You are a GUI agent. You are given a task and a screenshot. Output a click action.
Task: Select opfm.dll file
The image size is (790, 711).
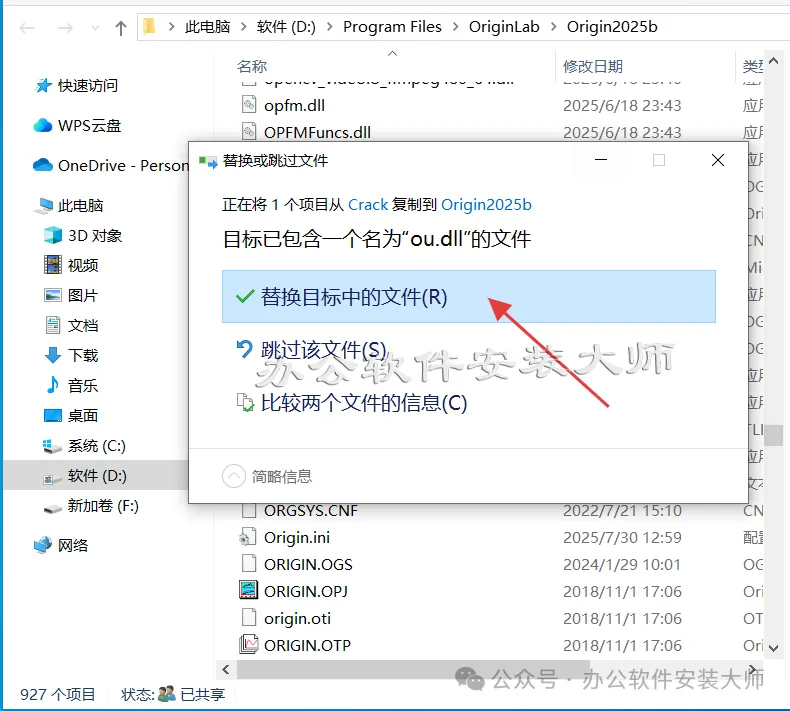[x=294, y=105]
